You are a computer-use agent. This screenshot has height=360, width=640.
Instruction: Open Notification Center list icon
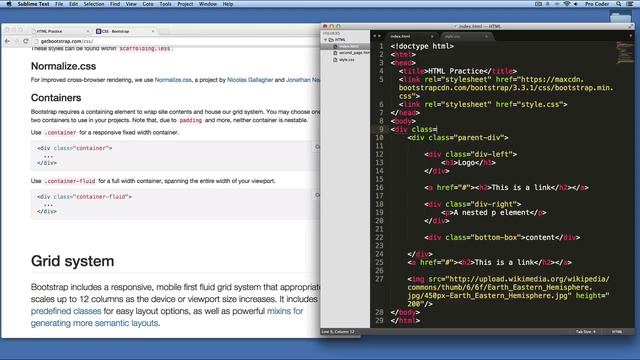tap(630, 4)
